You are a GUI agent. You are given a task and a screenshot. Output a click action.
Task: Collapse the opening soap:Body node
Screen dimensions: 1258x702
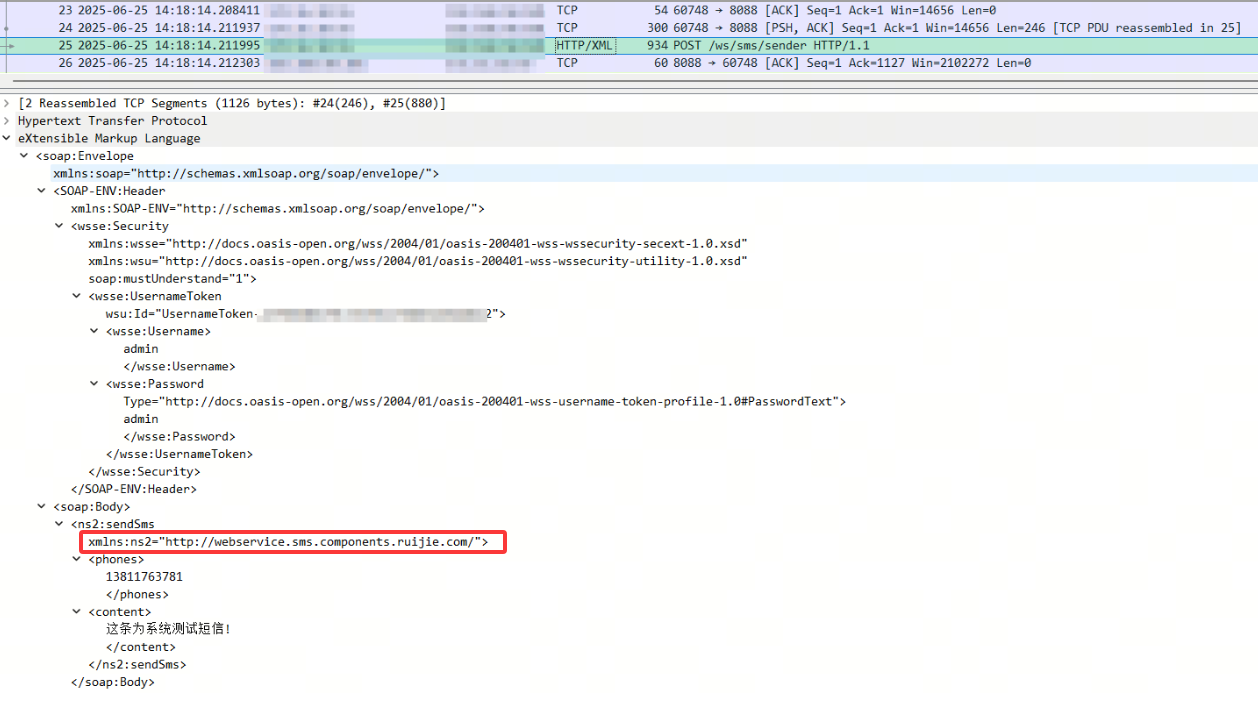[42, 507]
